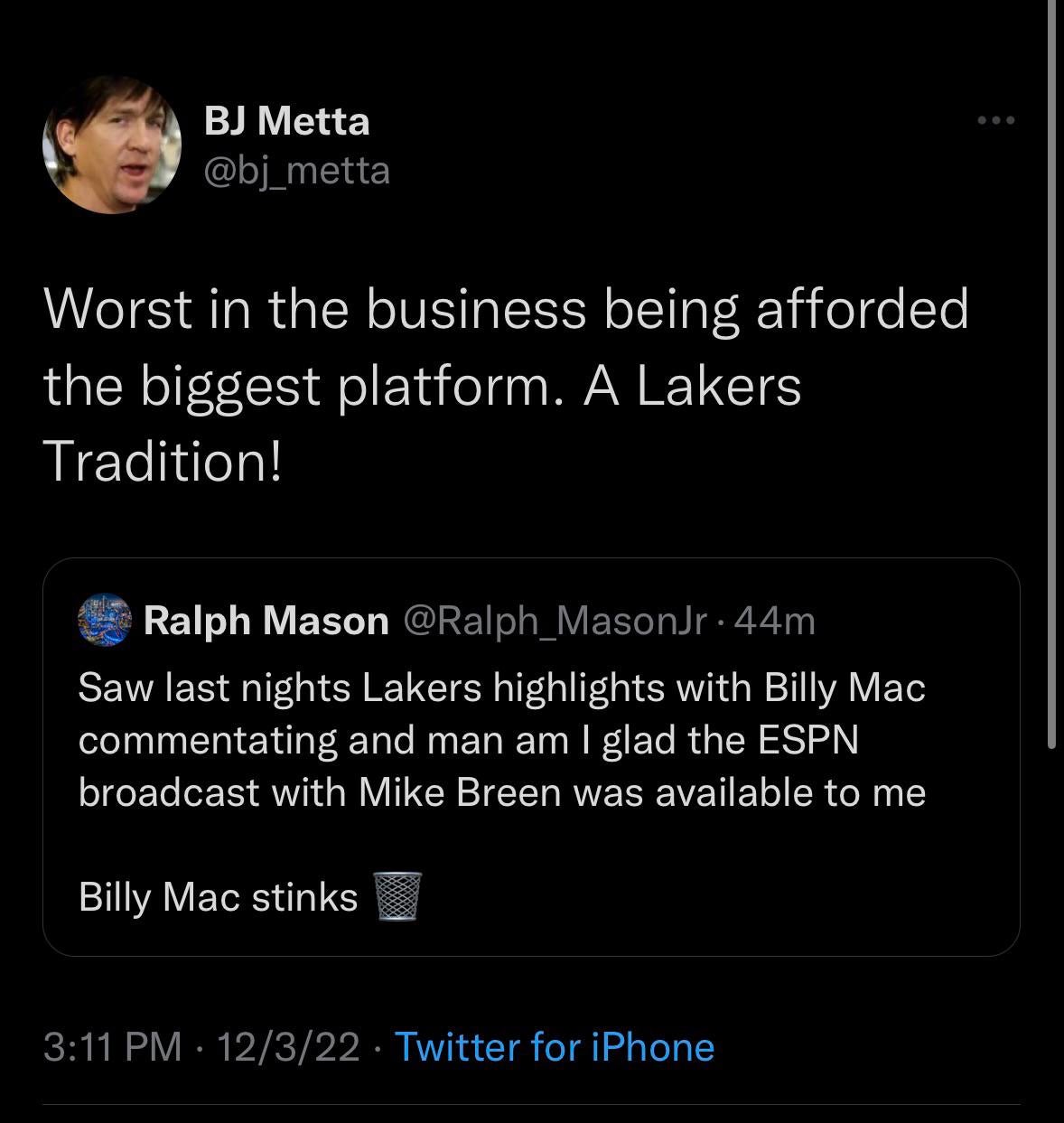Viewport: 1064px width, 1123px height.
Task: Click the line ending with "the ESPN"
Action: click(468, 740)
